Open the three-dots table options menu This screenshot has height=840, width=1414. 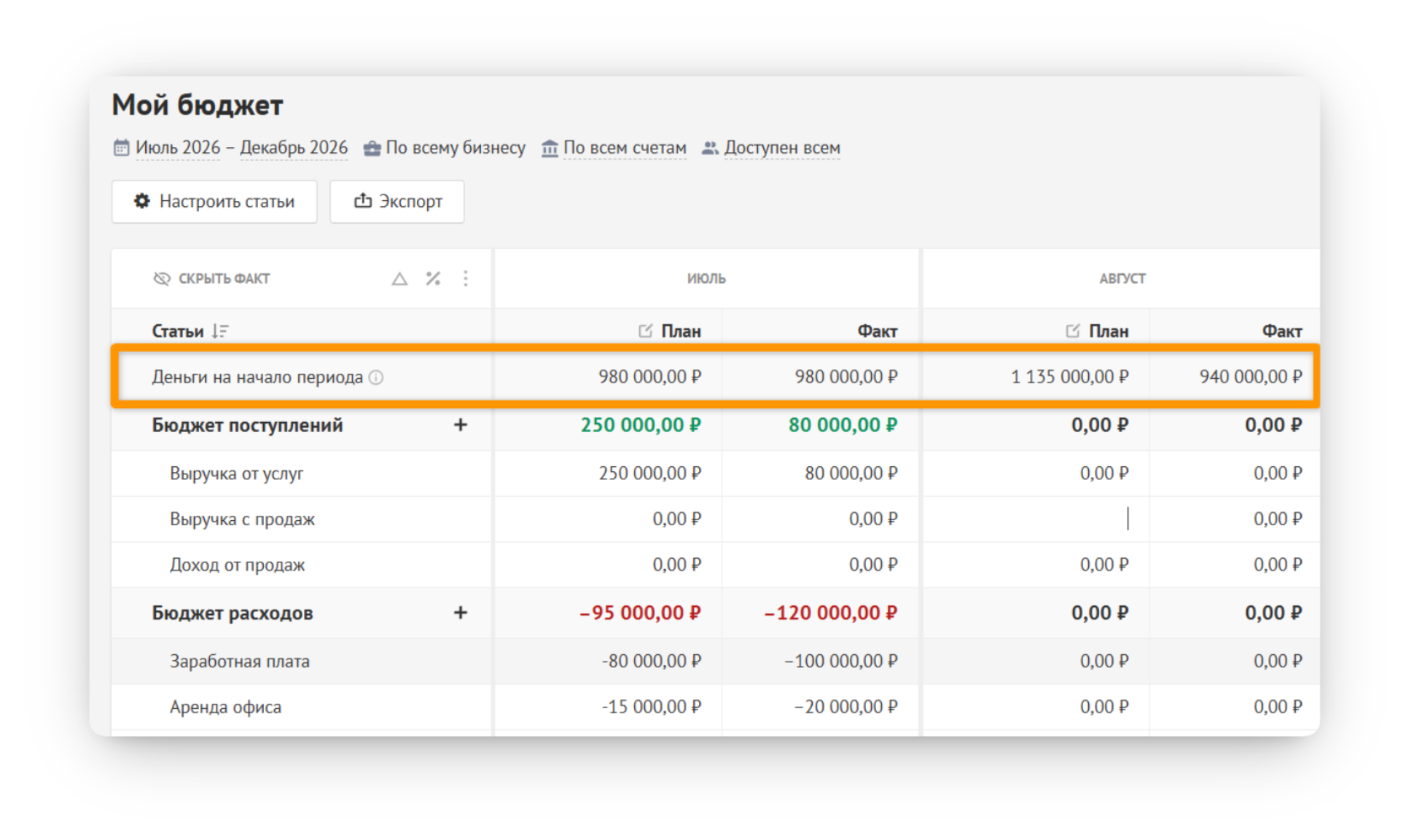466,278
